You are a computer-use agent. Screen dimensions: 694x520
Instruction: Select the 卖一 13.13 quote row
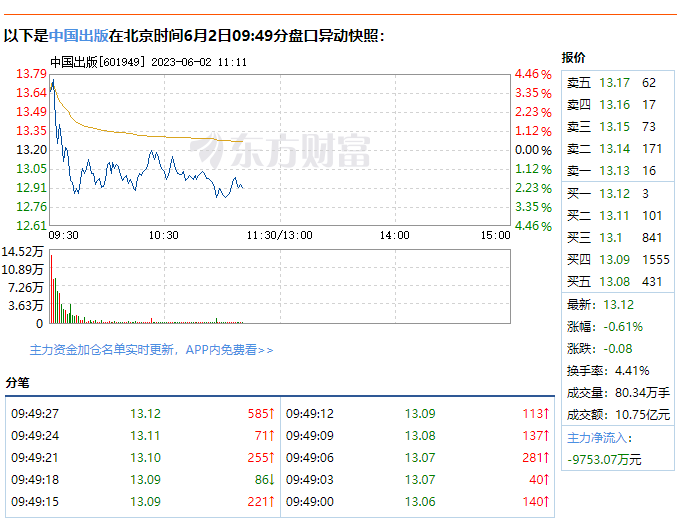[617, 171]
